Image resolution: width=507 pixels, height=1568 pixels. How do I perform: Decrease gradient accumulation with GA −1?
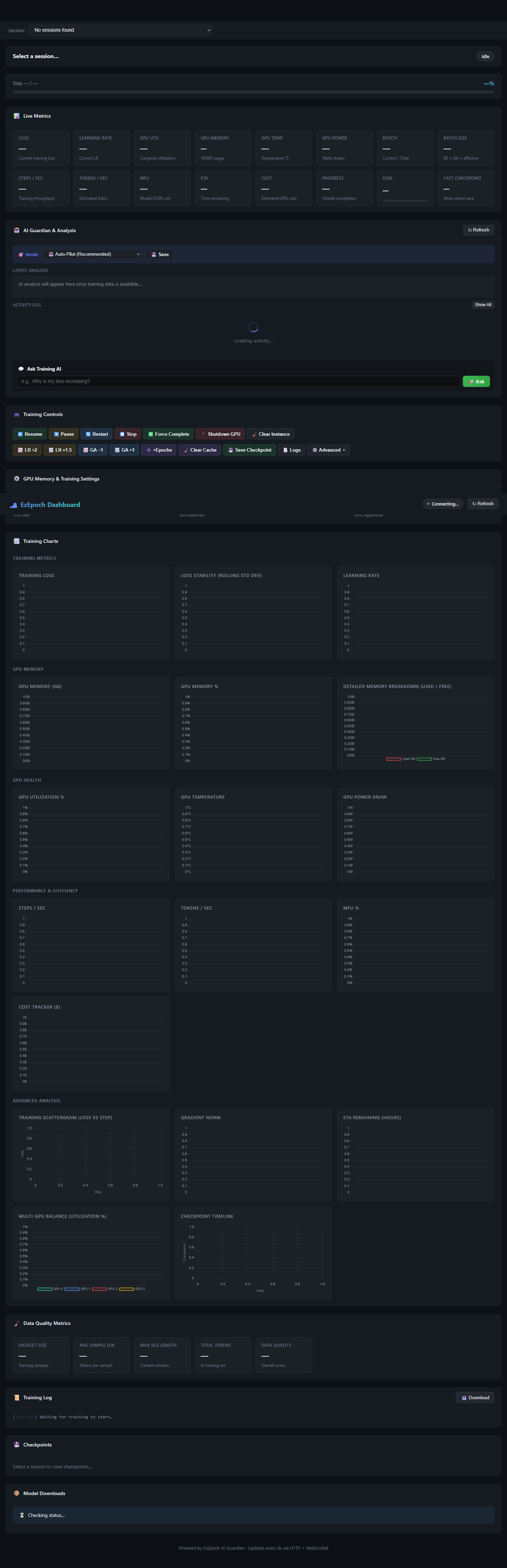point(93,450)
